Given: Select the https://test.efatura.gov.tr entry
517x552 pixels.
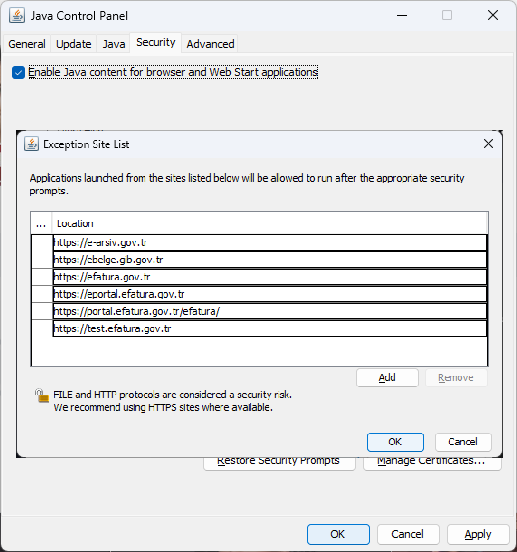Looking at the screenshot, I should tap(270, 328).
